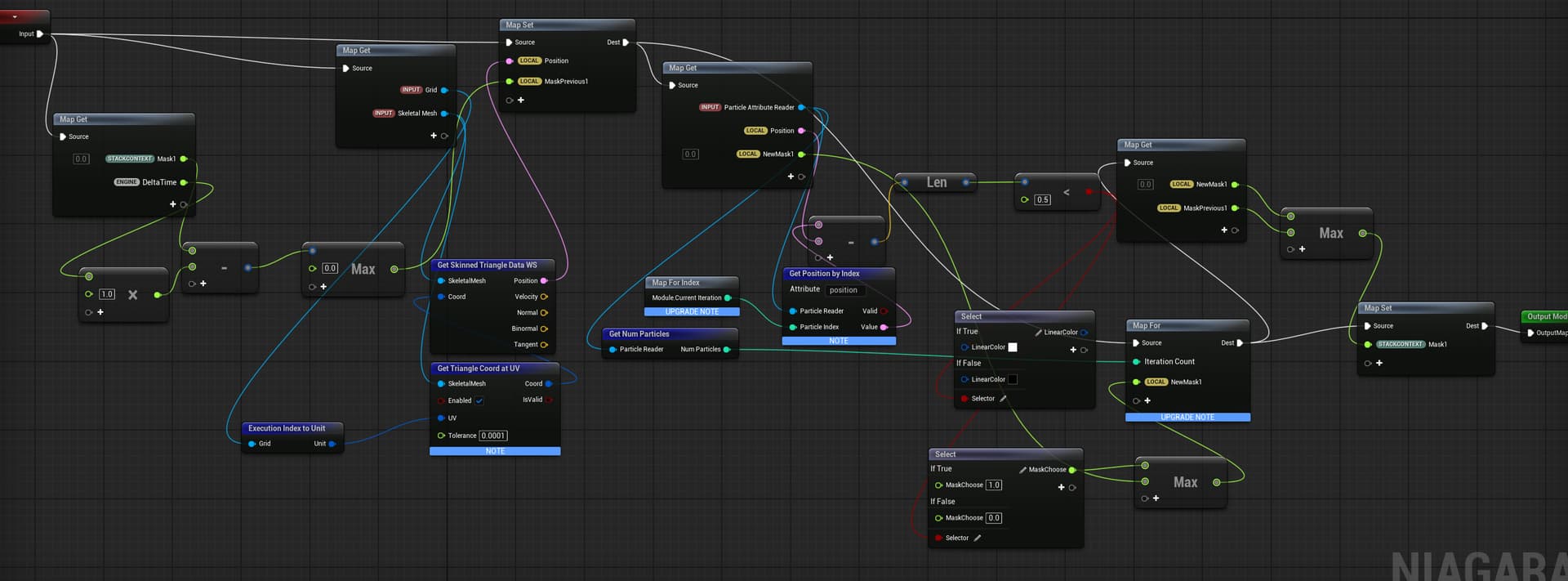Click the 0.5 value in less-than node
1568x581 pixels.
click(x=1042, y=199)
